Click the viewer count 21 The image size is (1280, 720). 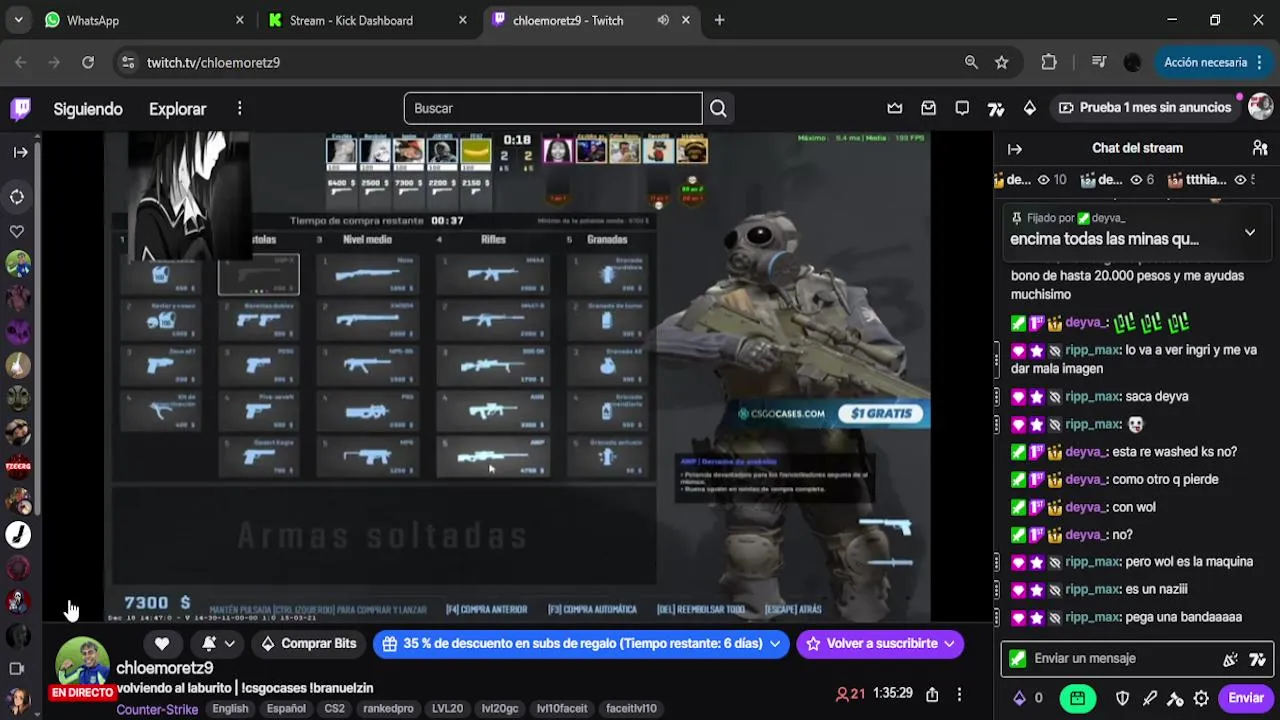coord(851,694)
